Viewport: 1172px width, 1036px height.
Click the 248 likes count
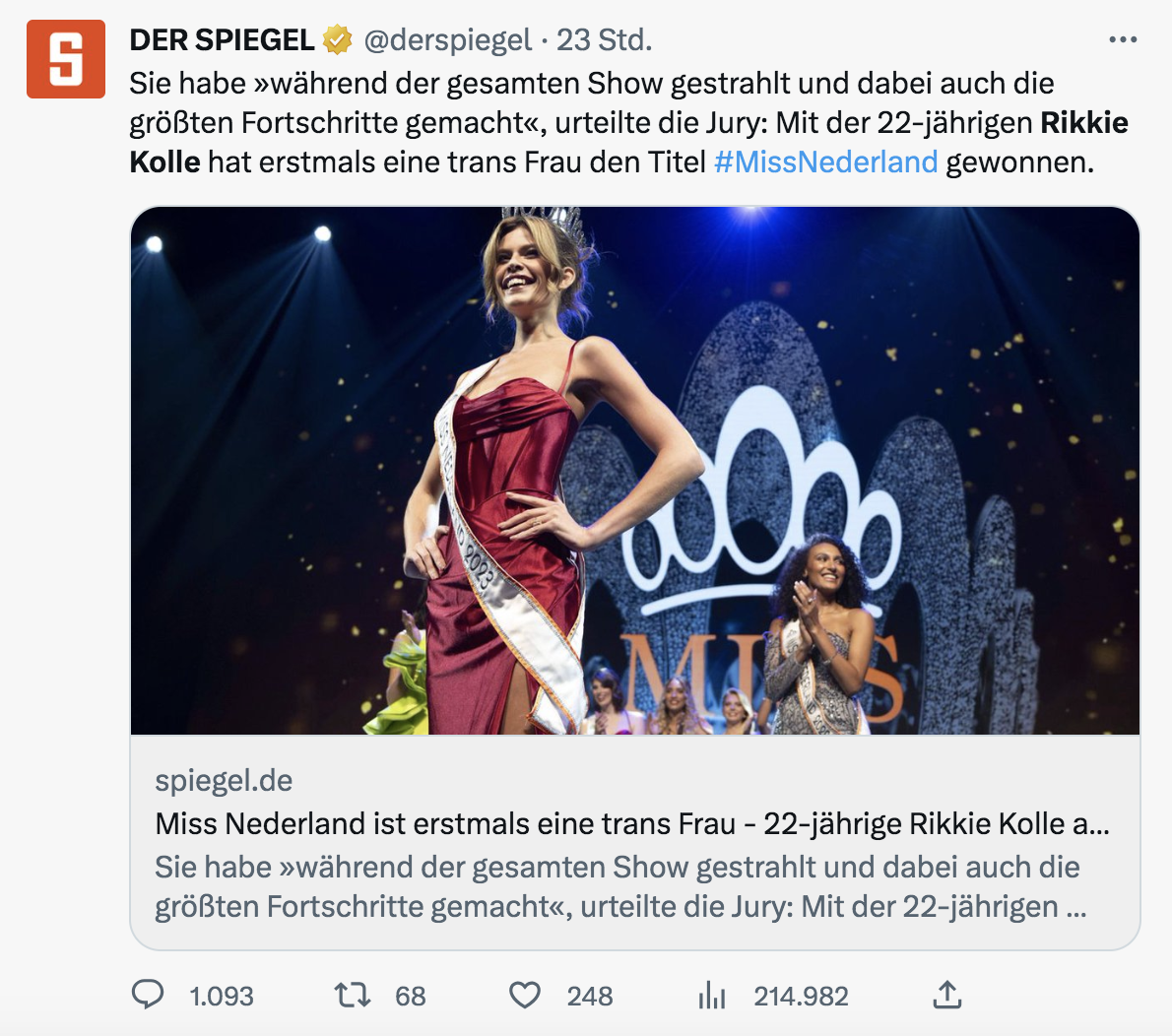coord(590,996)
